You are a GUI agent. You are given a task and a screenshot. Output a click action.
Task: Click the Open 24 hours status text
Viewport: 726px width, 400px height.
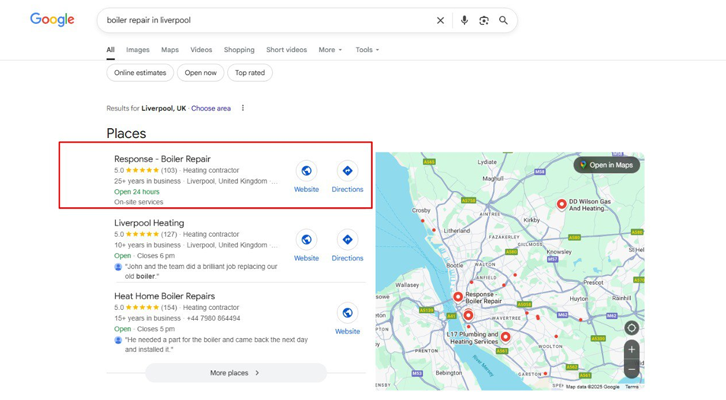tap(137, 192)
